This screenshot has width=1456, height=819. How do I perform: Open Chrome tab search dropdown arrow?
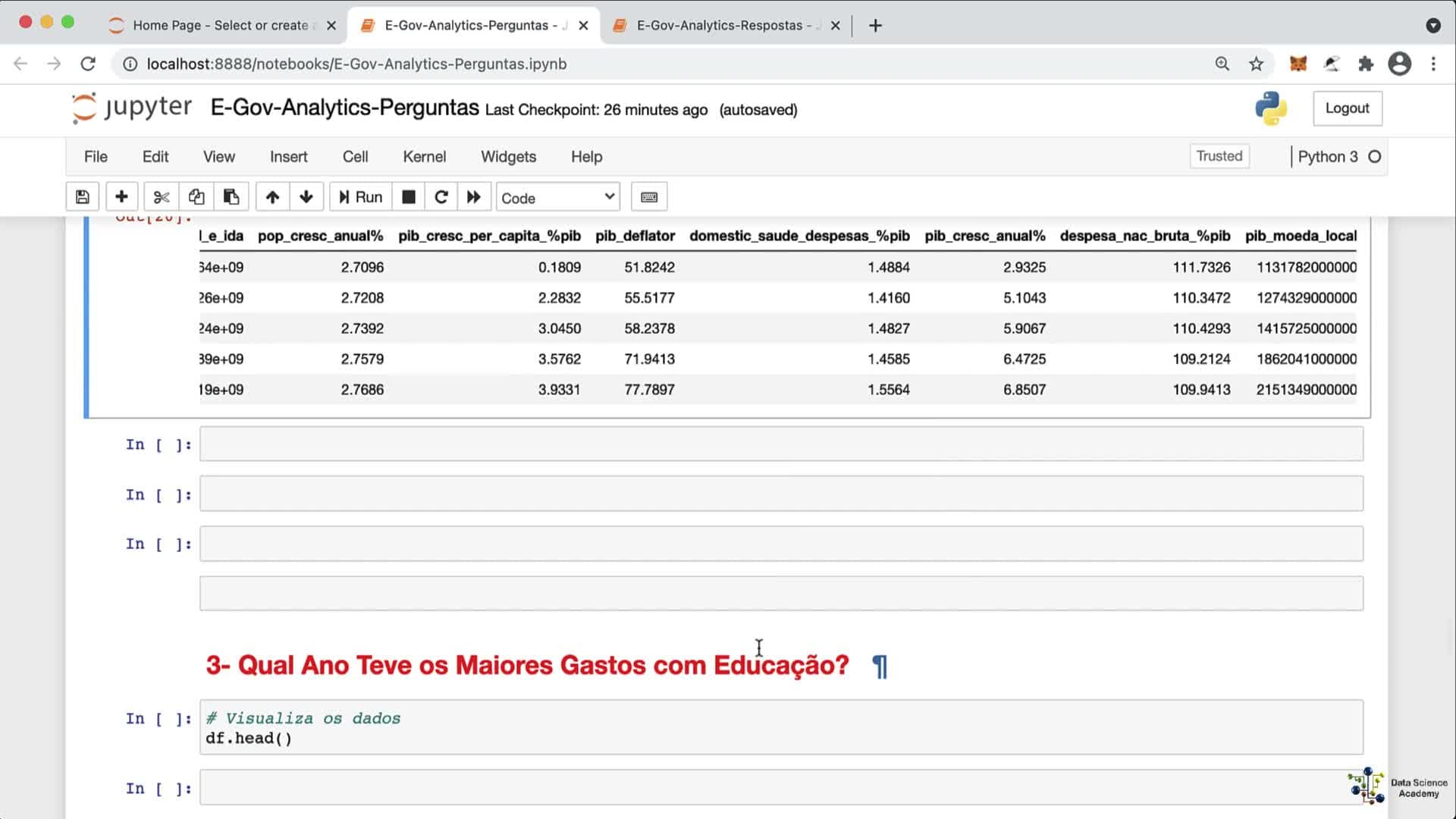pyautogui.click(x=1433, y=26)
